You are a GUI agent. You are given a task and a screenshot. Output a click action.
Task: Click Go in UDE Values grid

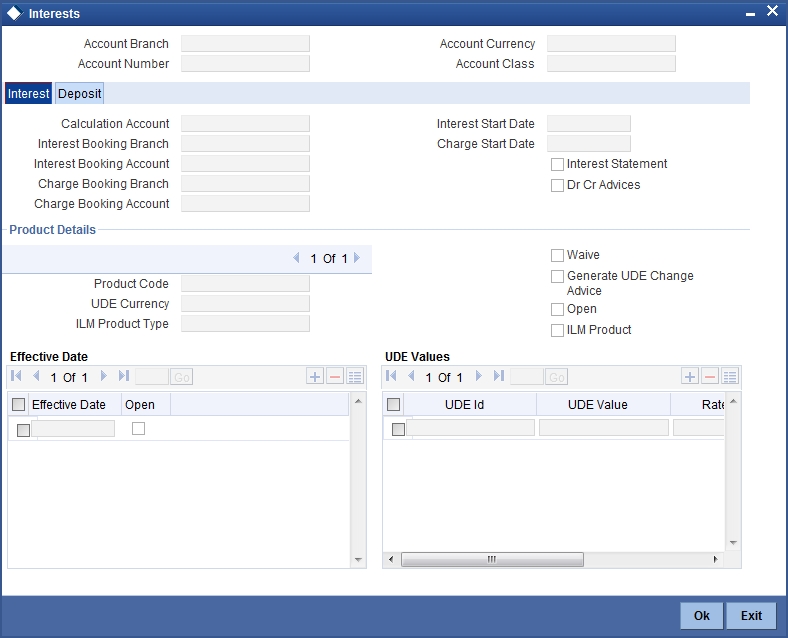point(557,377)
